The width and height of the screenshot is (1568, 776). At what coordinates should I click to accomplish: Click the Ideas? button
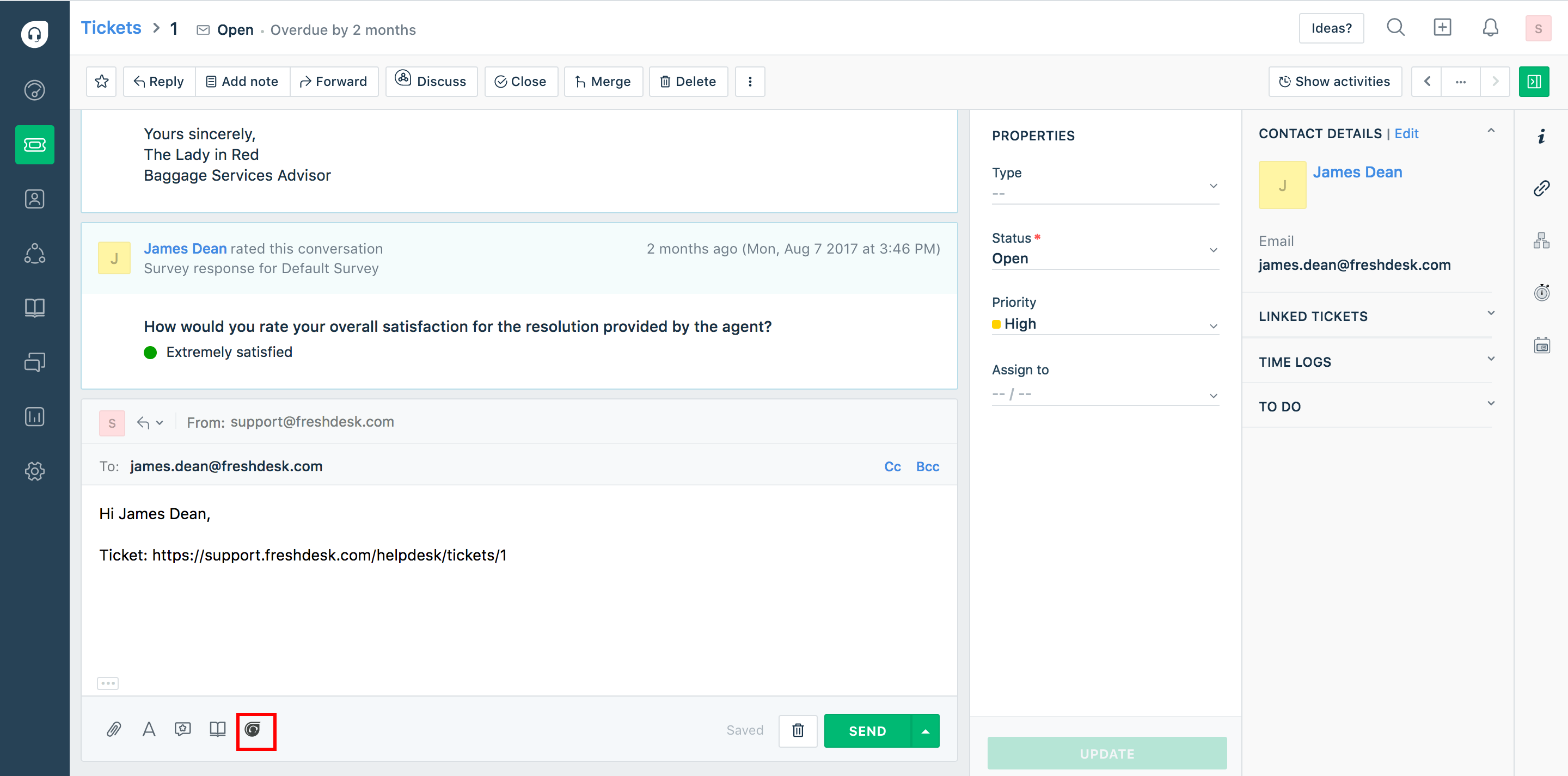(1331, 28)
